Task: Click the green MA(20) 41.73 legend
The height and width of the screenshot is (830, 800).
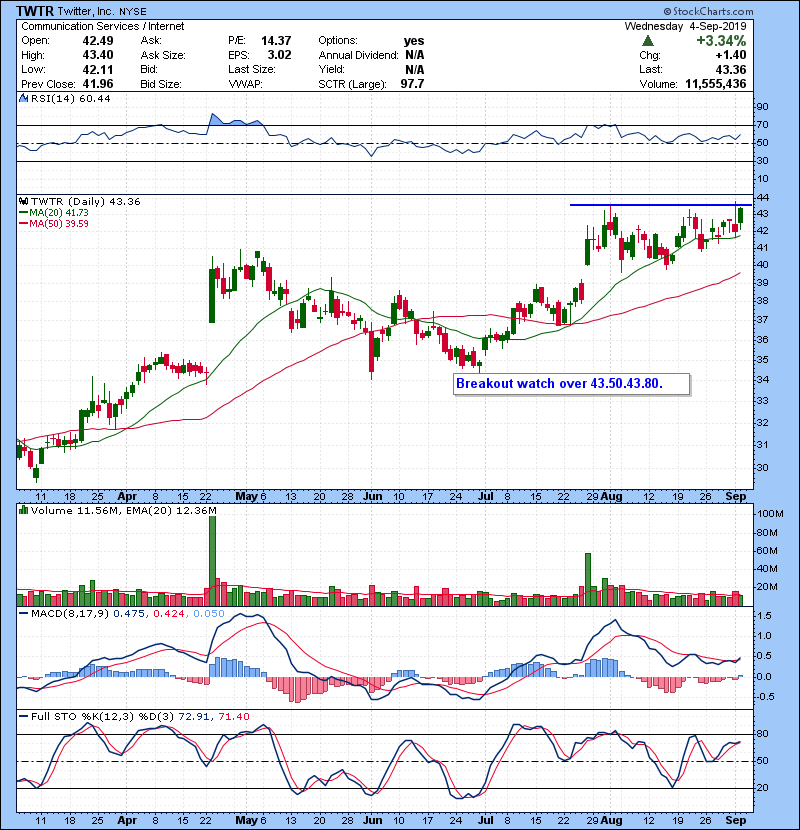Action: (53, 213)
